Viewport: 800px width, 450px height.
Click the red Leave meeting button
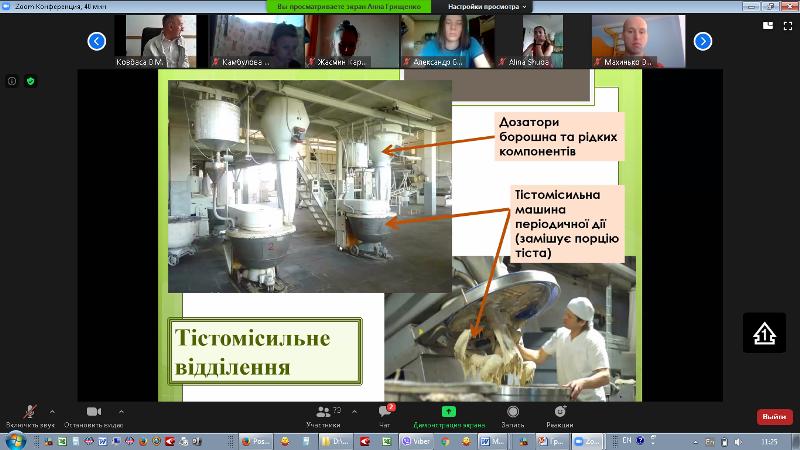tap(774, 417)
